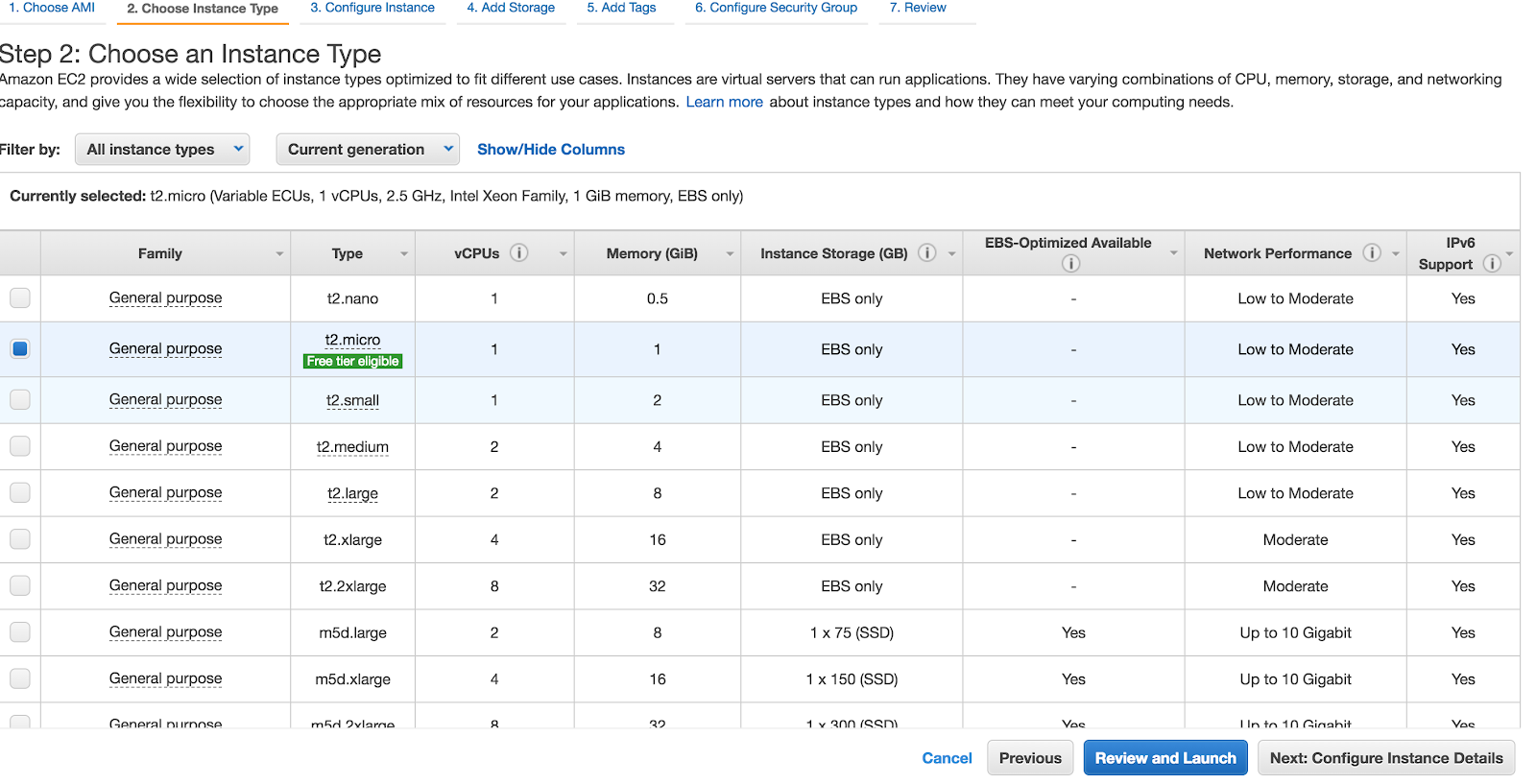Click the m5d.large type cell
The width and height of the screenshot is (1536, 784).
[352, 633]
